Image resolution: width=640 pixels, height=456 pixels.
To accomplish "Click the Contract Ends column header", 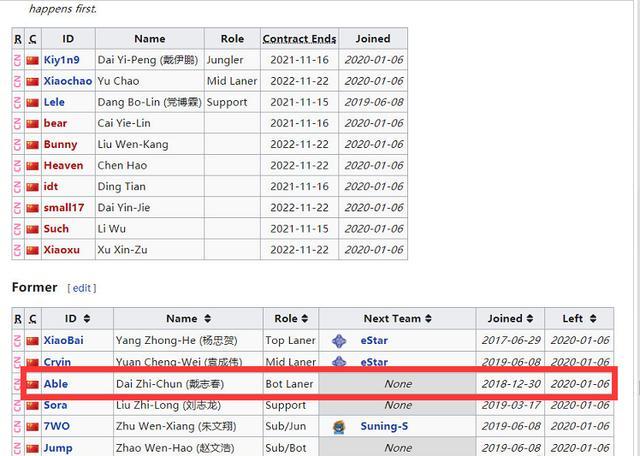I will (x=299, y=39).
